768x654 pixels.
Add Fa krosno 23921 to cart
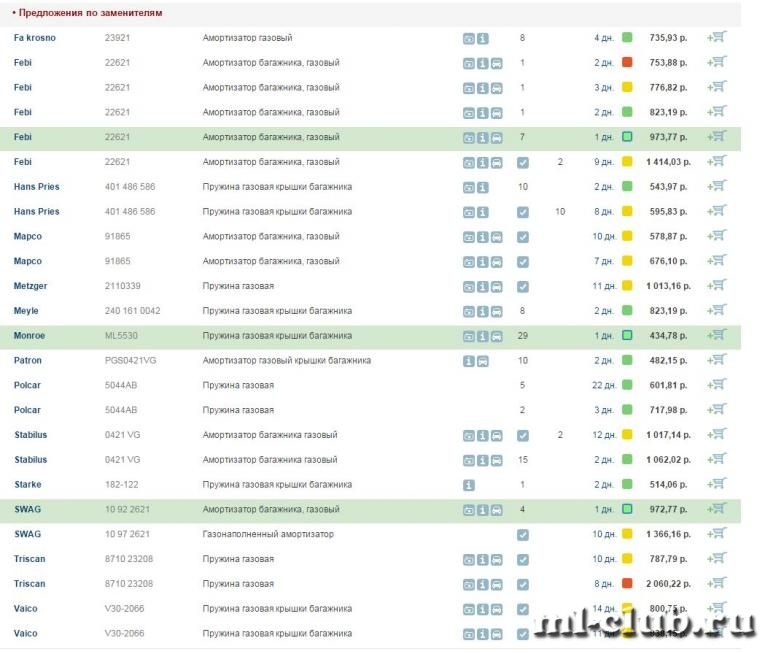(x=716, y=37)
